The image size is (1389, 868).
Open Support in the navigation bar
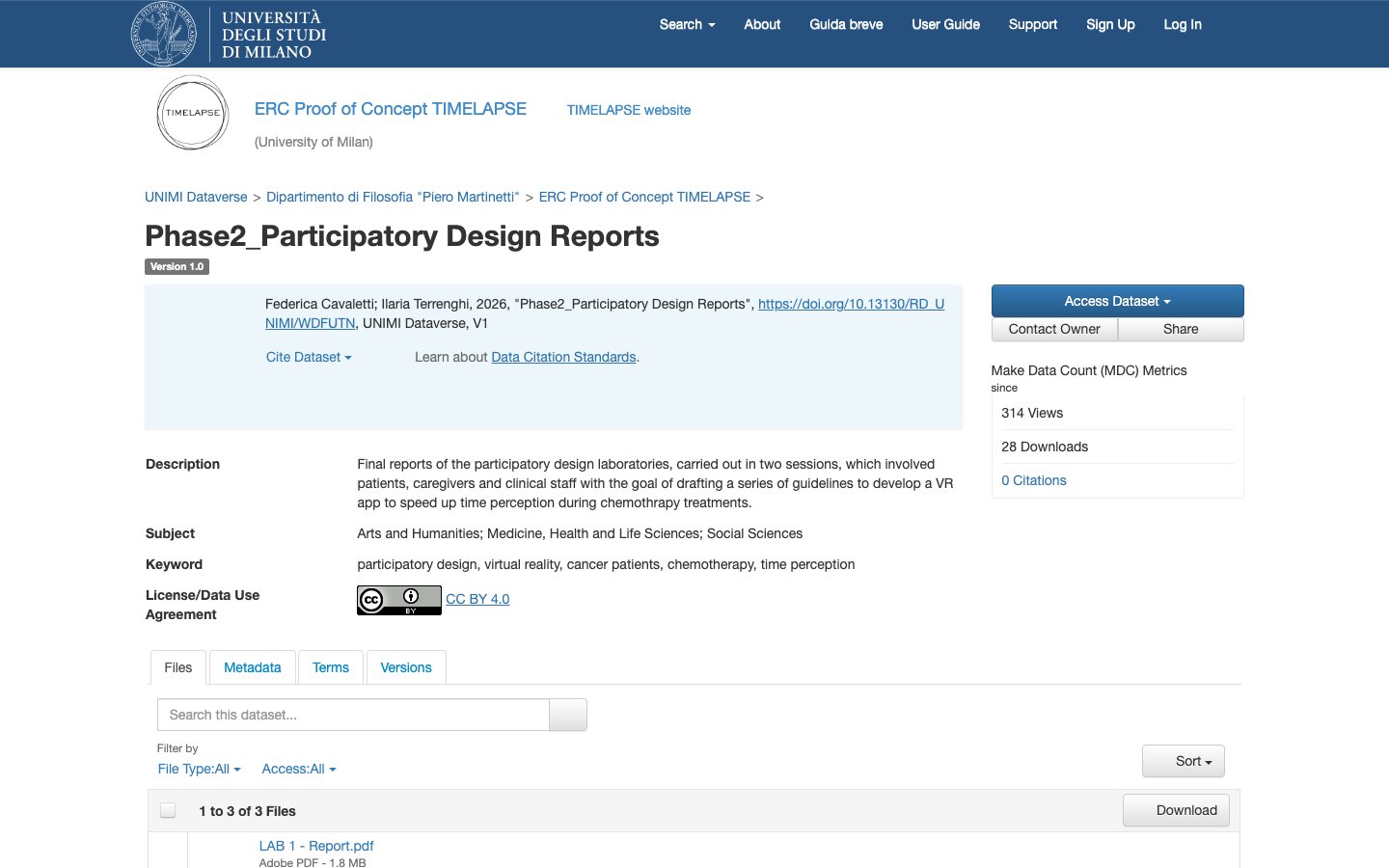pyautogui.click(x=1033, y=24)
